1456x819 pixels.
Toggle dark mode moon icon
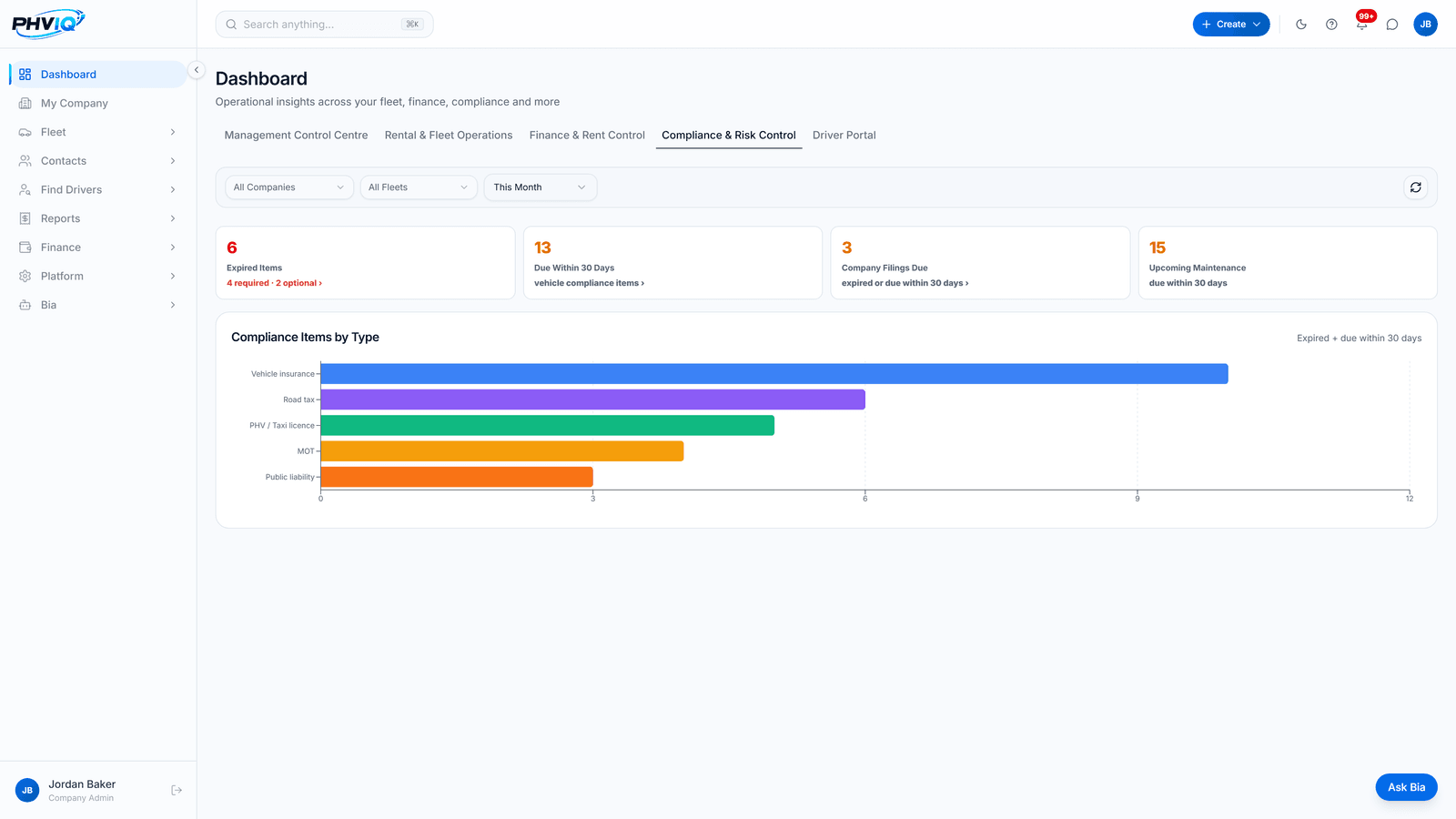1301,25
